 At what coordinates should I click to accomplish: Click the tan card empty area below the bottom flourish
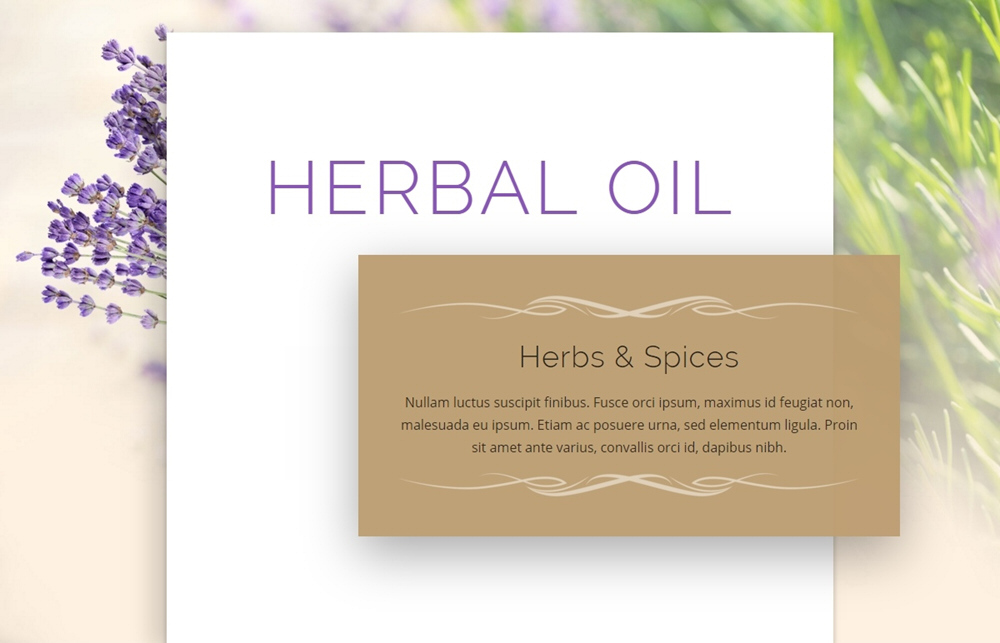[x=629, y=517]
